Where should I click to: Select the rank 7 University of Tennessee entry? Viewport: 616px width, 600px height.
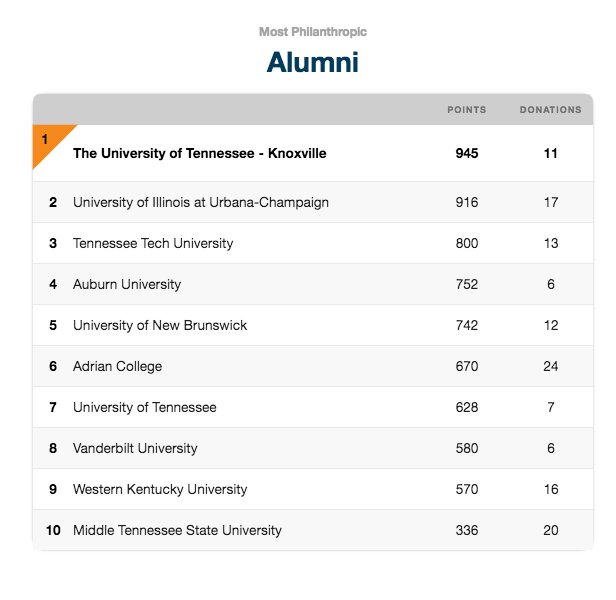pyautogui.click(x=313, y=407)
